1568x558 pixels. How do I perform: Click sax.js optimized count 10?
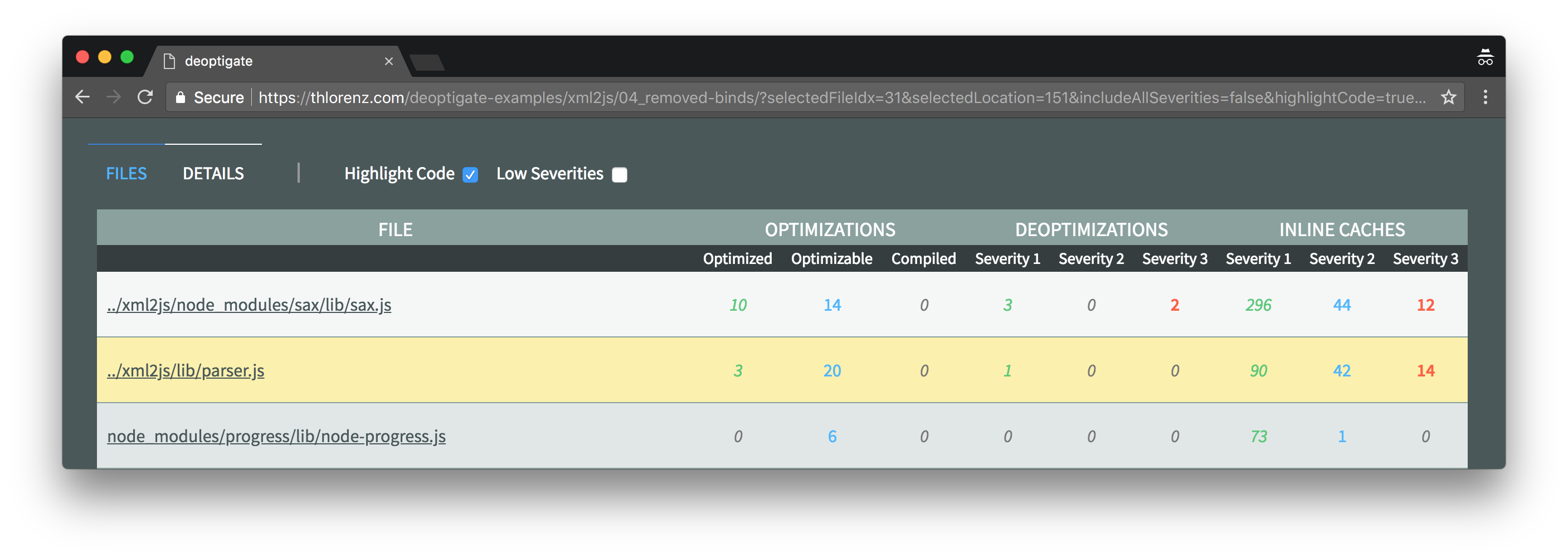[738, 304]
